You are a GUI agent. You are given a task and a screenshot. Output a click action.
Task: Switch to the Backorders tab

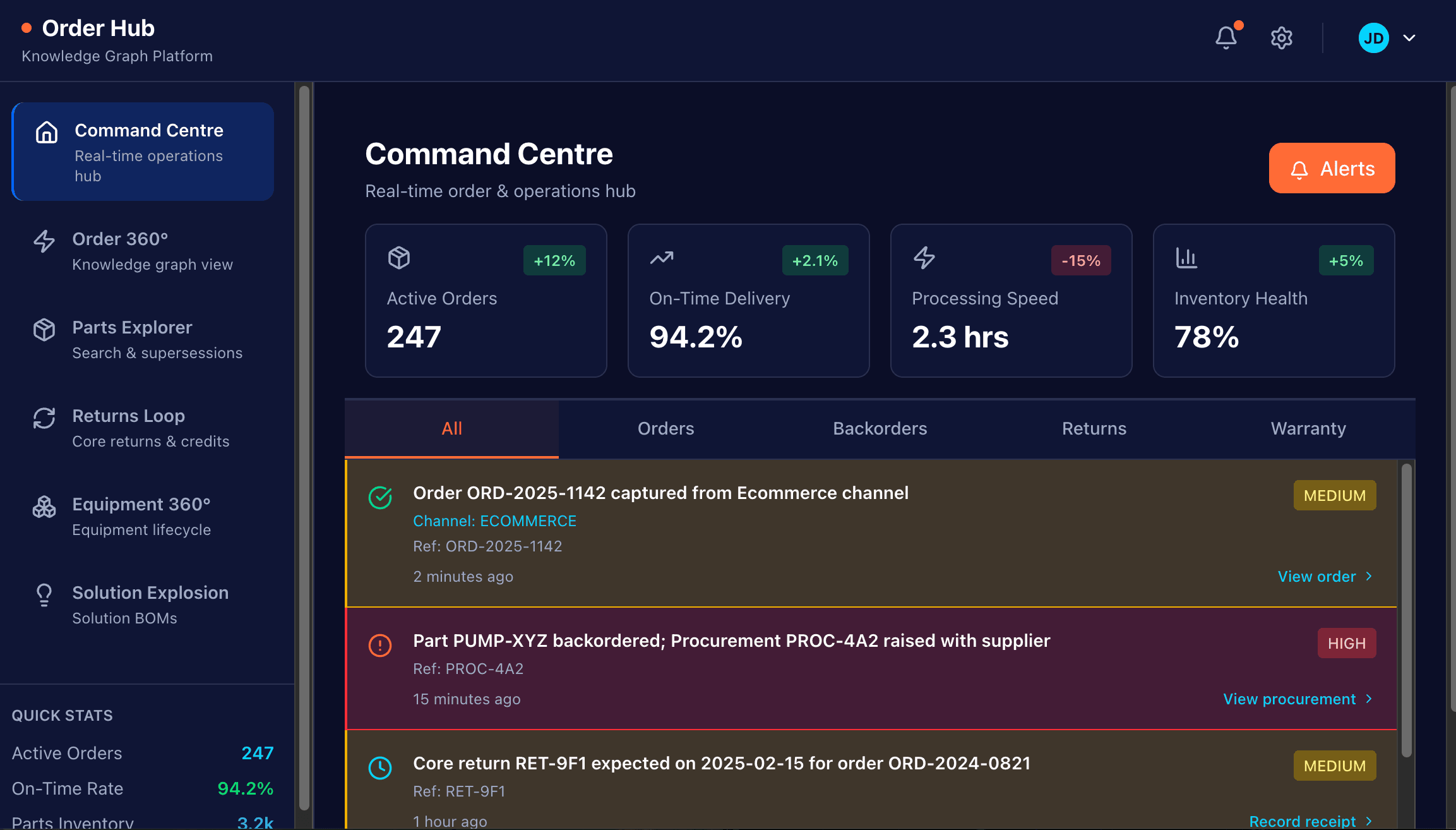[x=880, y=429]
